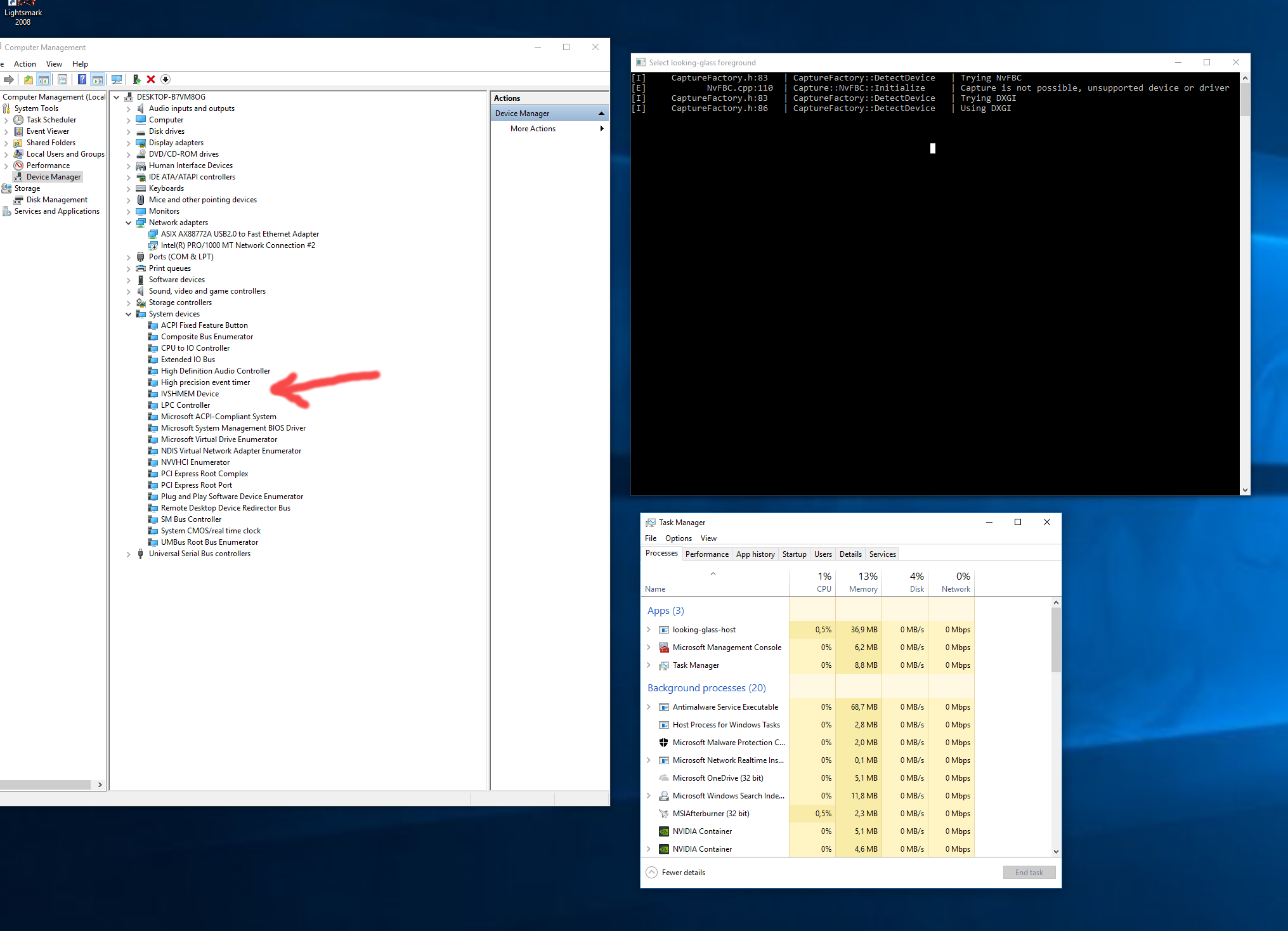This screenshot has width=1288, height=931.
Task: Switch to the Performance tab in Task Manager
Action: click(x=706, y=554)
